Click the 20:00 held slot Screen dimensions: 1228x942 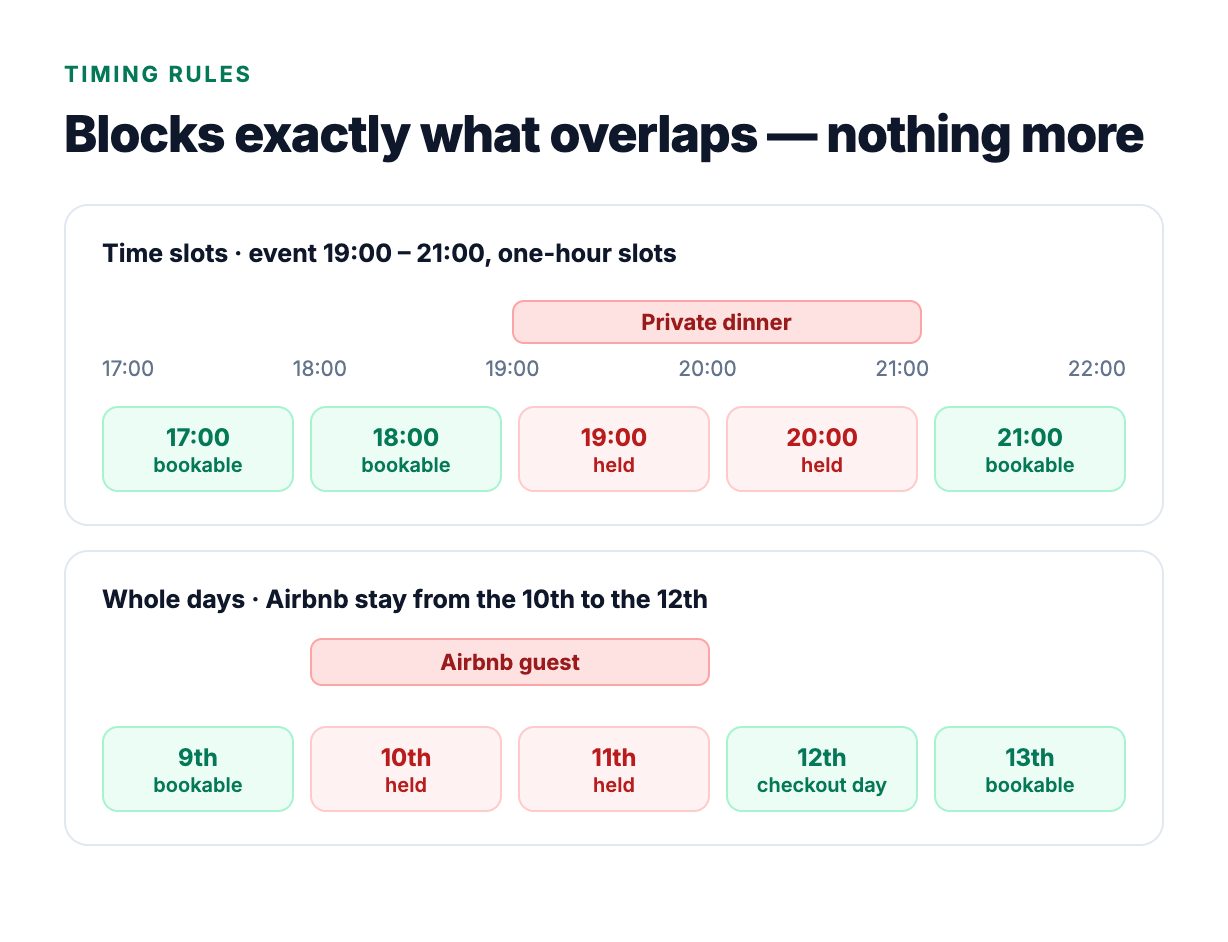point(822,449)
